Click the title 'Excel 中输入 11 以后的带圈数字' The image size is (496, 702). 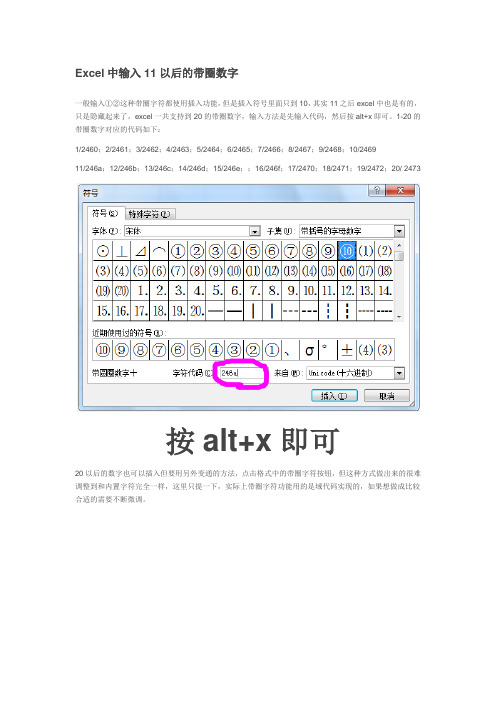coord(157,73)
